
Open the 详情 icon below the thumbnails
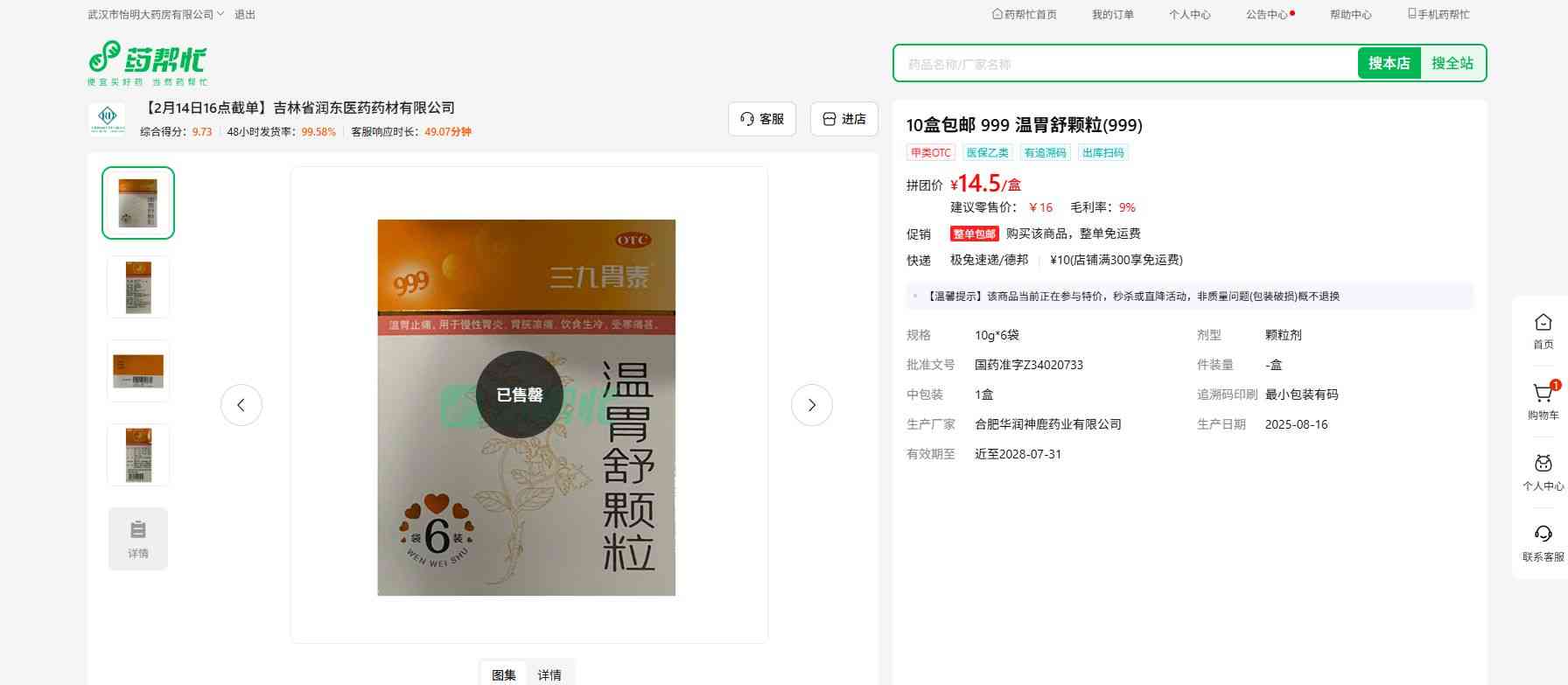[x=138, y=539]
